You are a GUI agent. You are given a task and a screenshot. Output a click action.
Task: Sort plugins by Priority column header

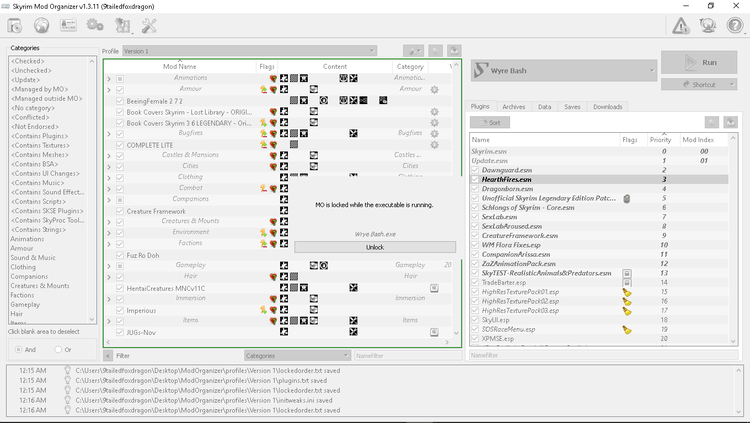(660, 140)
